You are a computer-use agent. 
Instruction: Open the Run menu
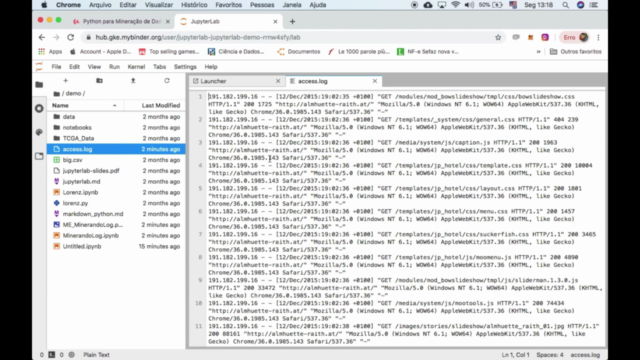(114, 67)
